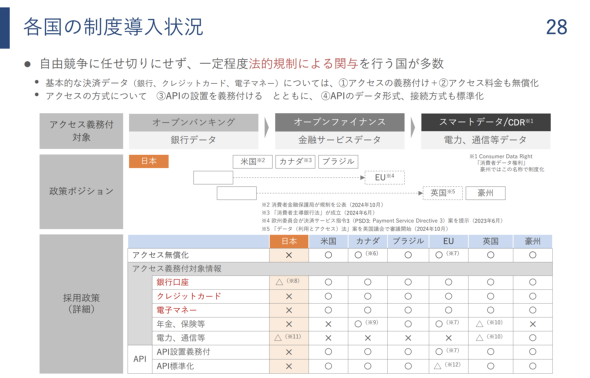Select the orange 日本 box beside 政策ポジション
The image size is (590, 378).
[x=149, y=161]
